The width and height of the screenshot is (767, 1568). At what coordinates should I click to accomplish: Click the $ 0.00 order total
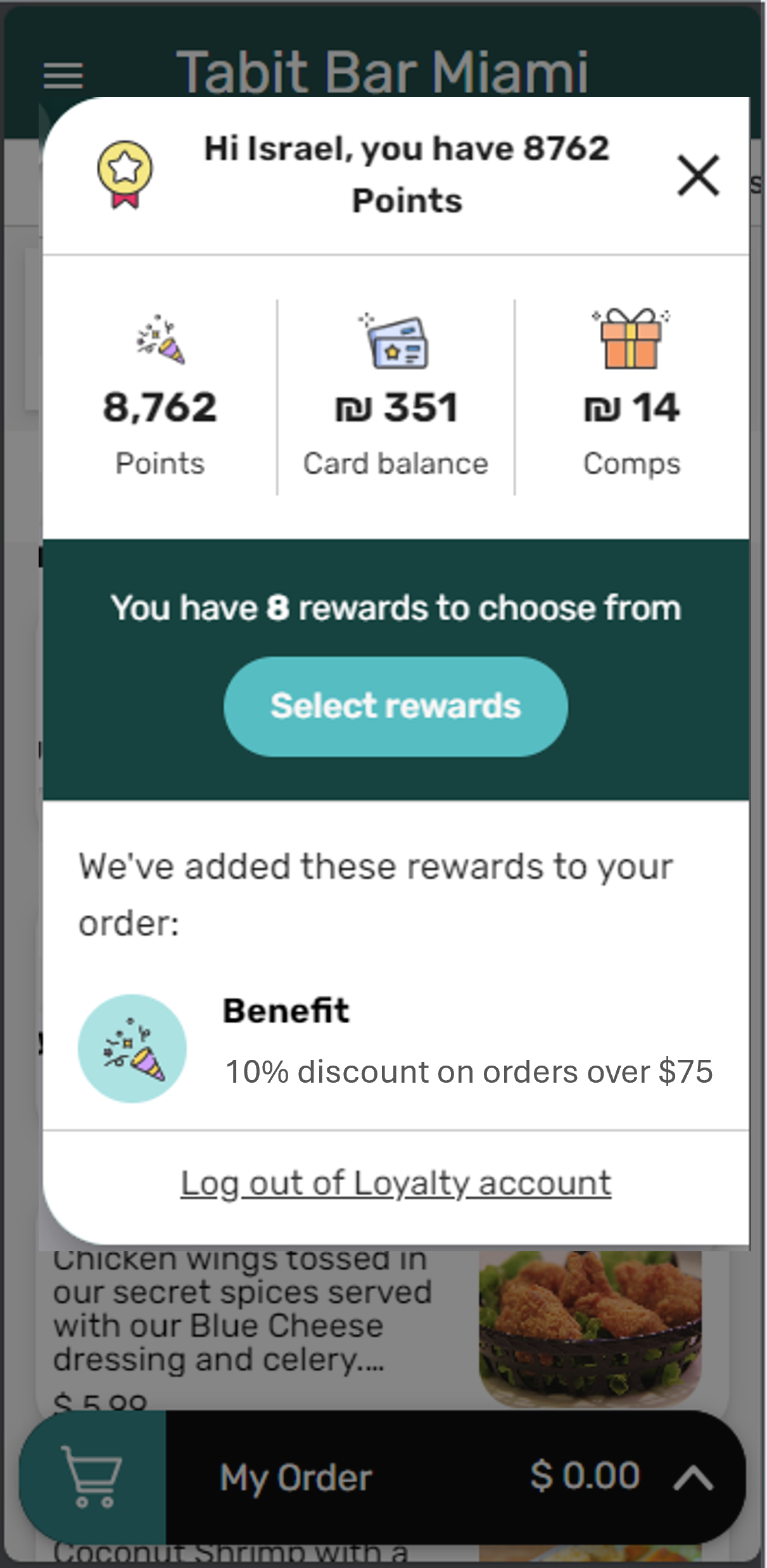pyautogui.click(x=585, y=1476)
